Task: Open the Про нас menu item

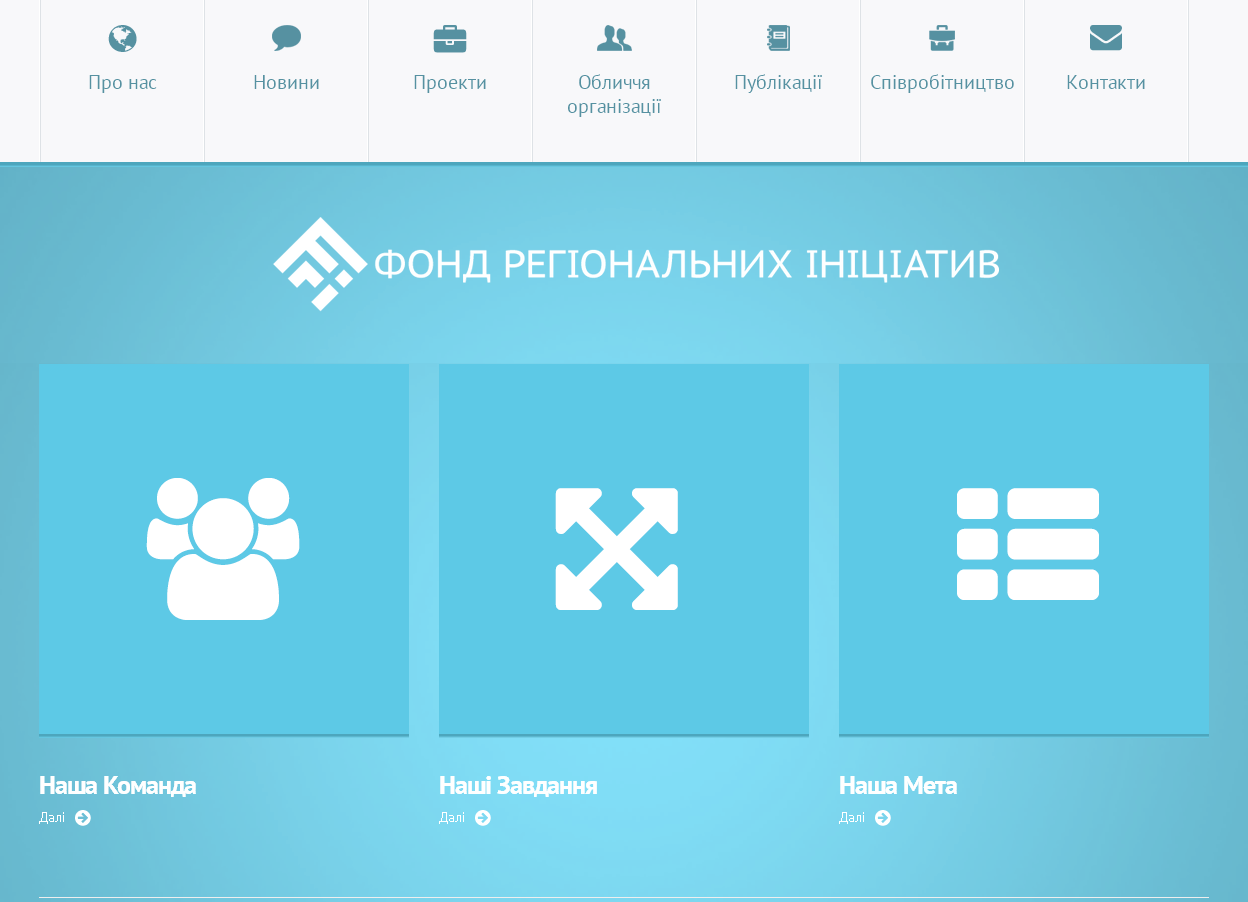Action: [x=122, y=83]
